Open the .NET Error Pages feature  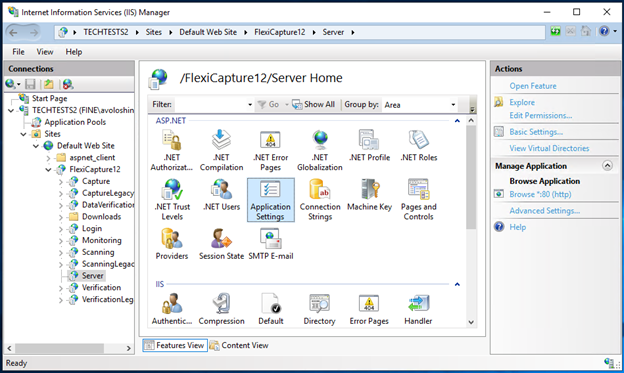click(x=271, y=150)
